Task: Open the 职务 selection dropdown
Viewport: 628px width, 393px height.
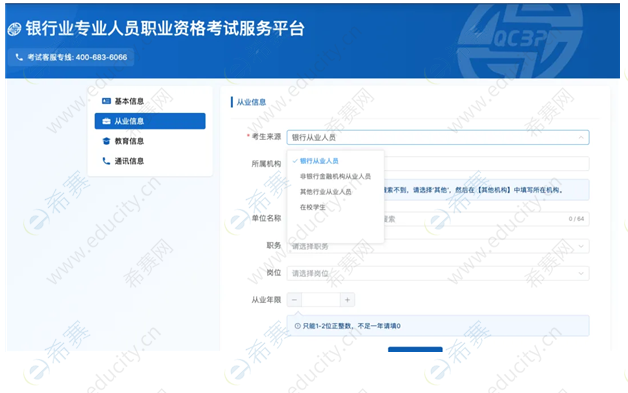Action: pyautogui.click(x=438, y=246)
